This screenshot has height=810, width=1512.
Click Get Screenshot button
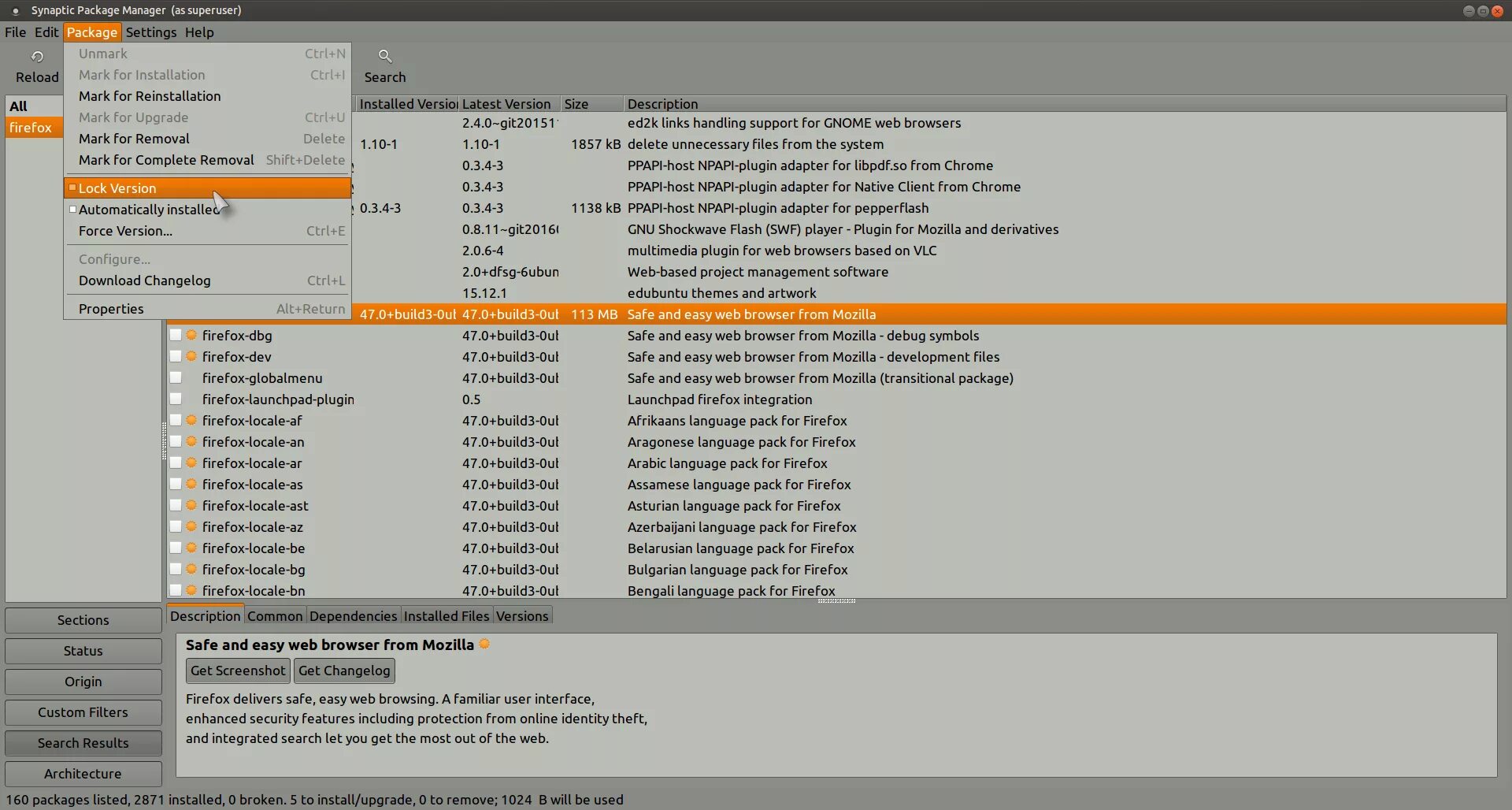[x=238, y=671]
